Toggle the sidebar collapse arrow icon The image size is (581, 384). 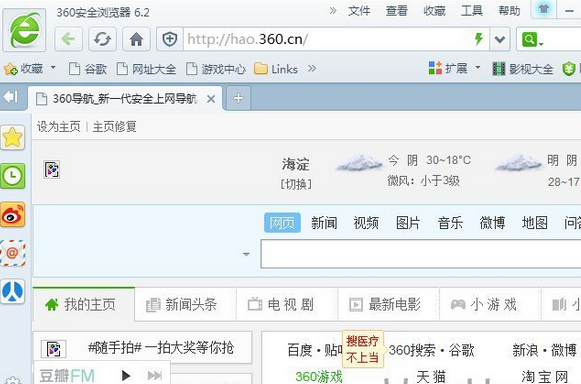tap(11, 97)
